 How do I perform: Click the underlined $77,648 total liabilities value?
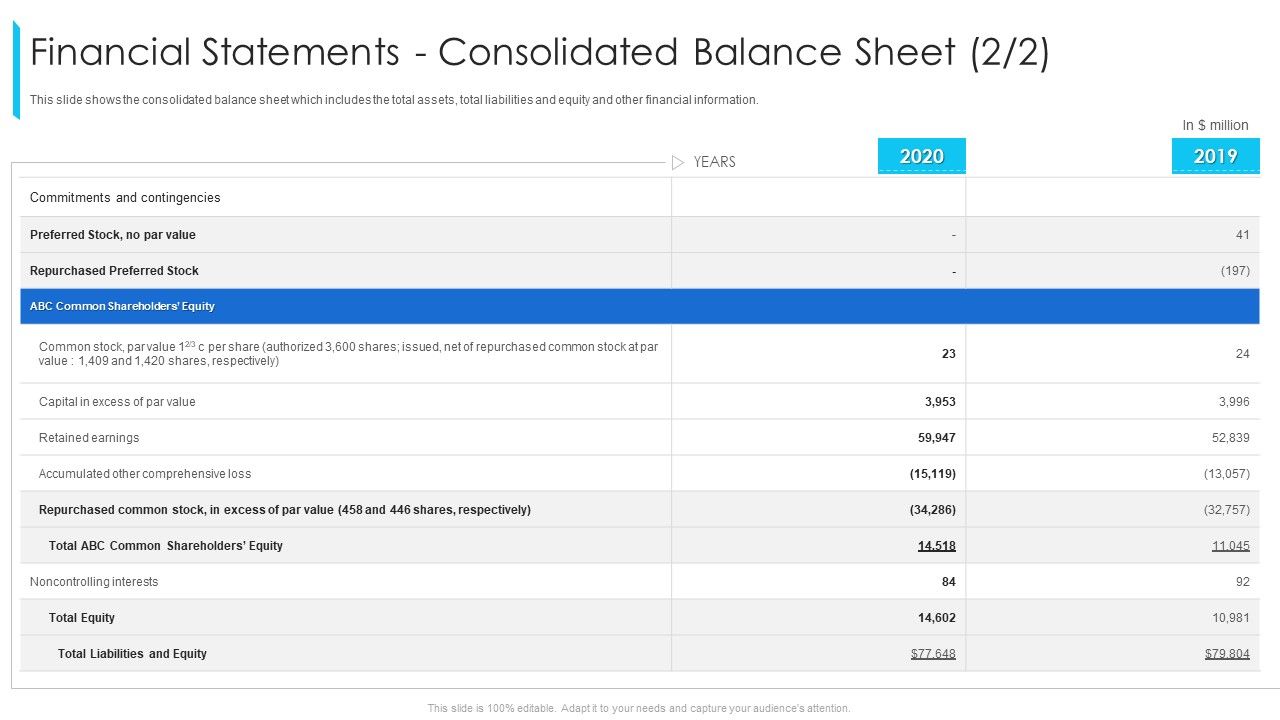coord(933,654)
